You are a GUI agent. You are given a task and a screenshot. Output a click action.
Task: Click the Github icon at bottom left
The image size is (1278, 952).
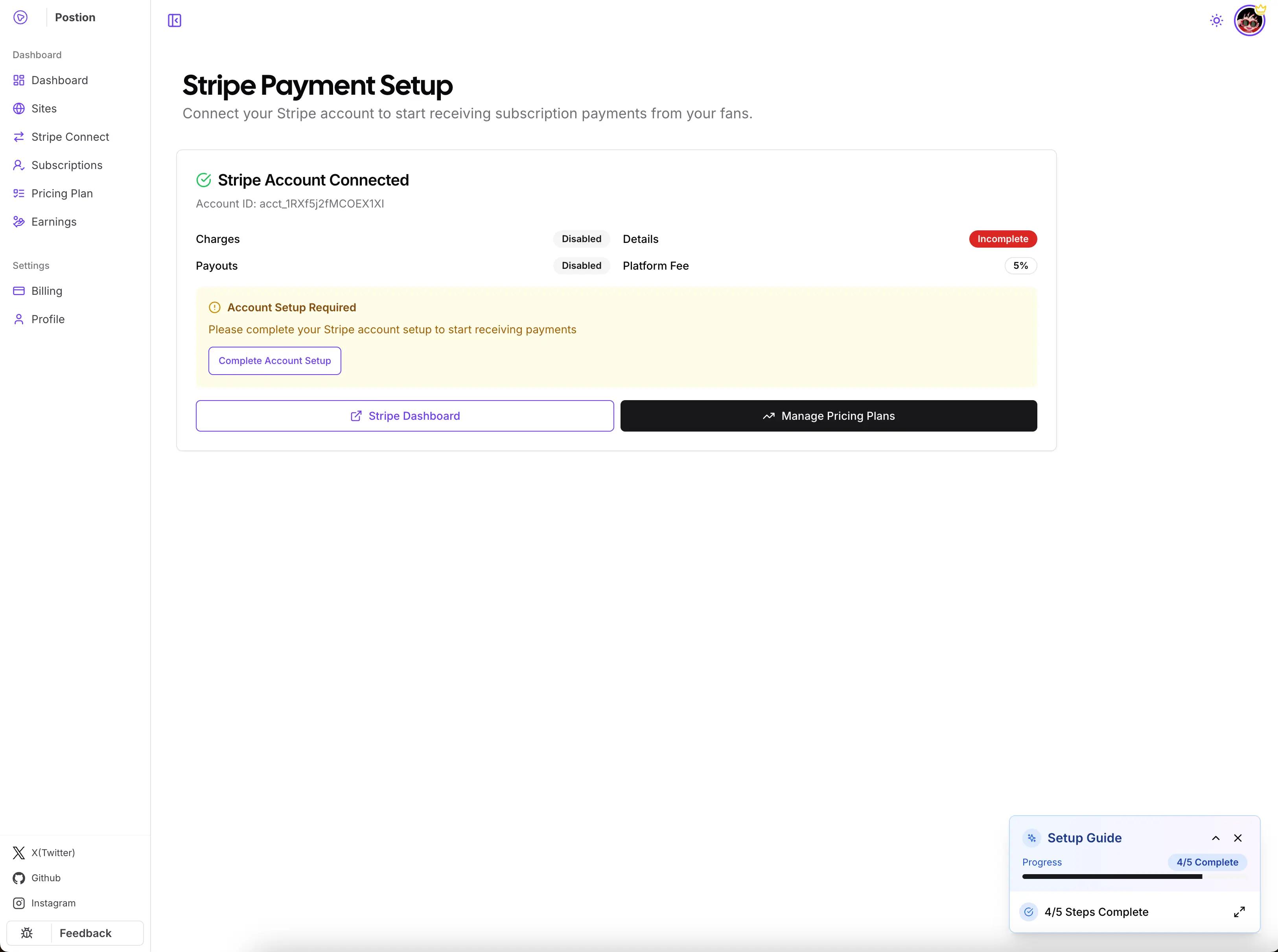pos(19,878)
